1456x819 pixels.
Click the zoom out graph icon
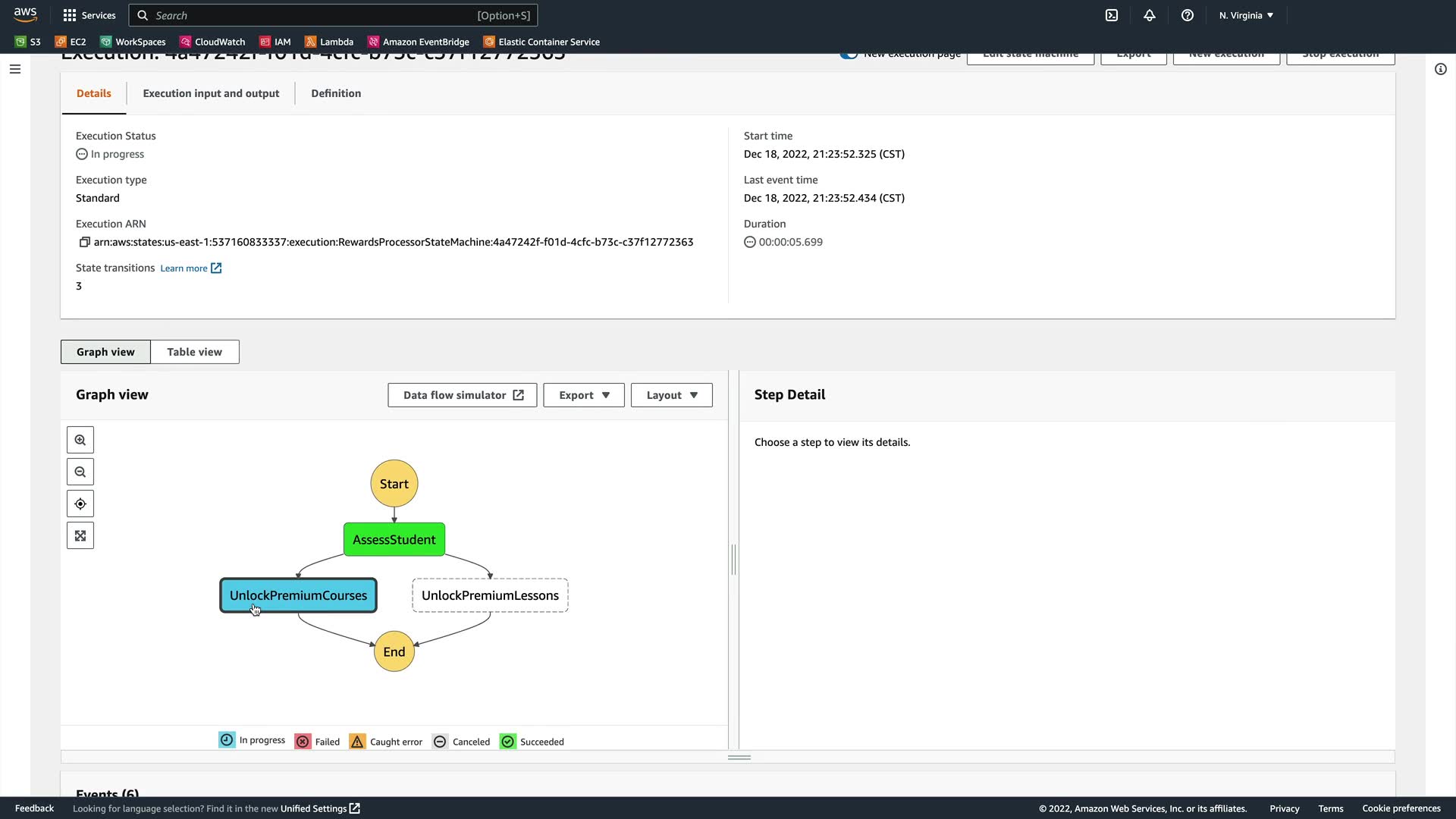(x=80, y=472)
